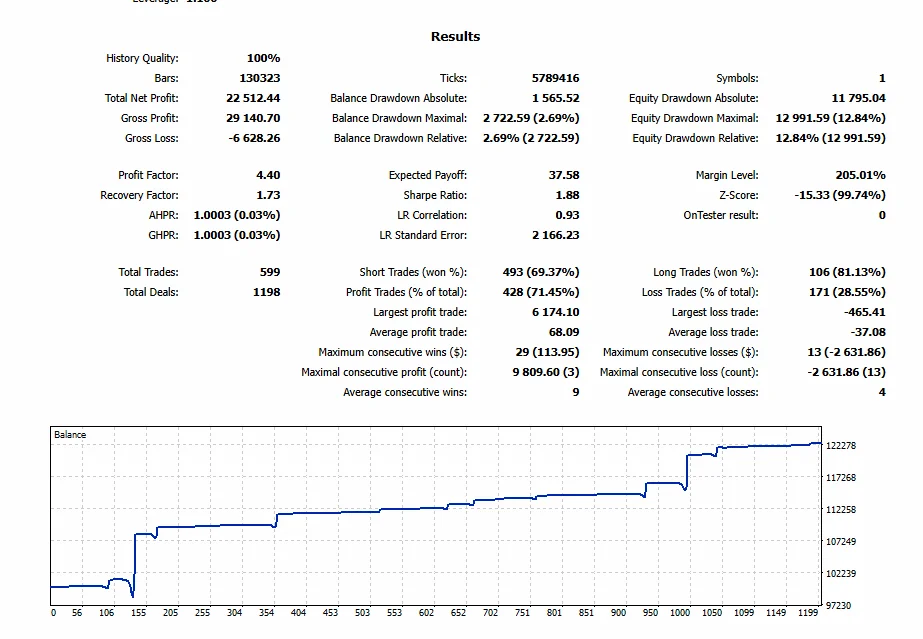Select the LR Correlation value 0.93

click(x=567, y=215)
